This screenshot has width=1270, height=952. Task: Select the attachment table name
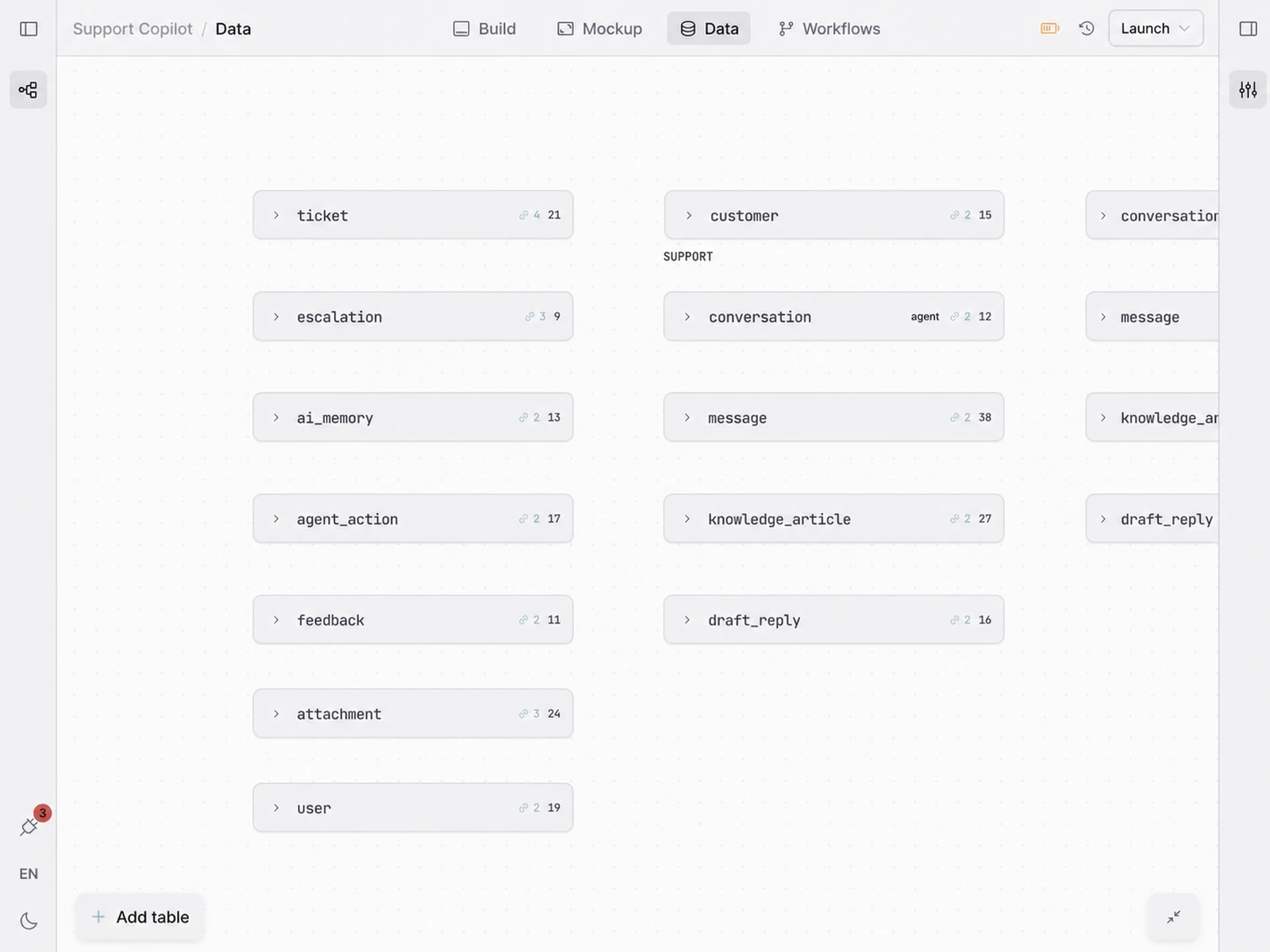pyautogui.click(x=339, y=713)
